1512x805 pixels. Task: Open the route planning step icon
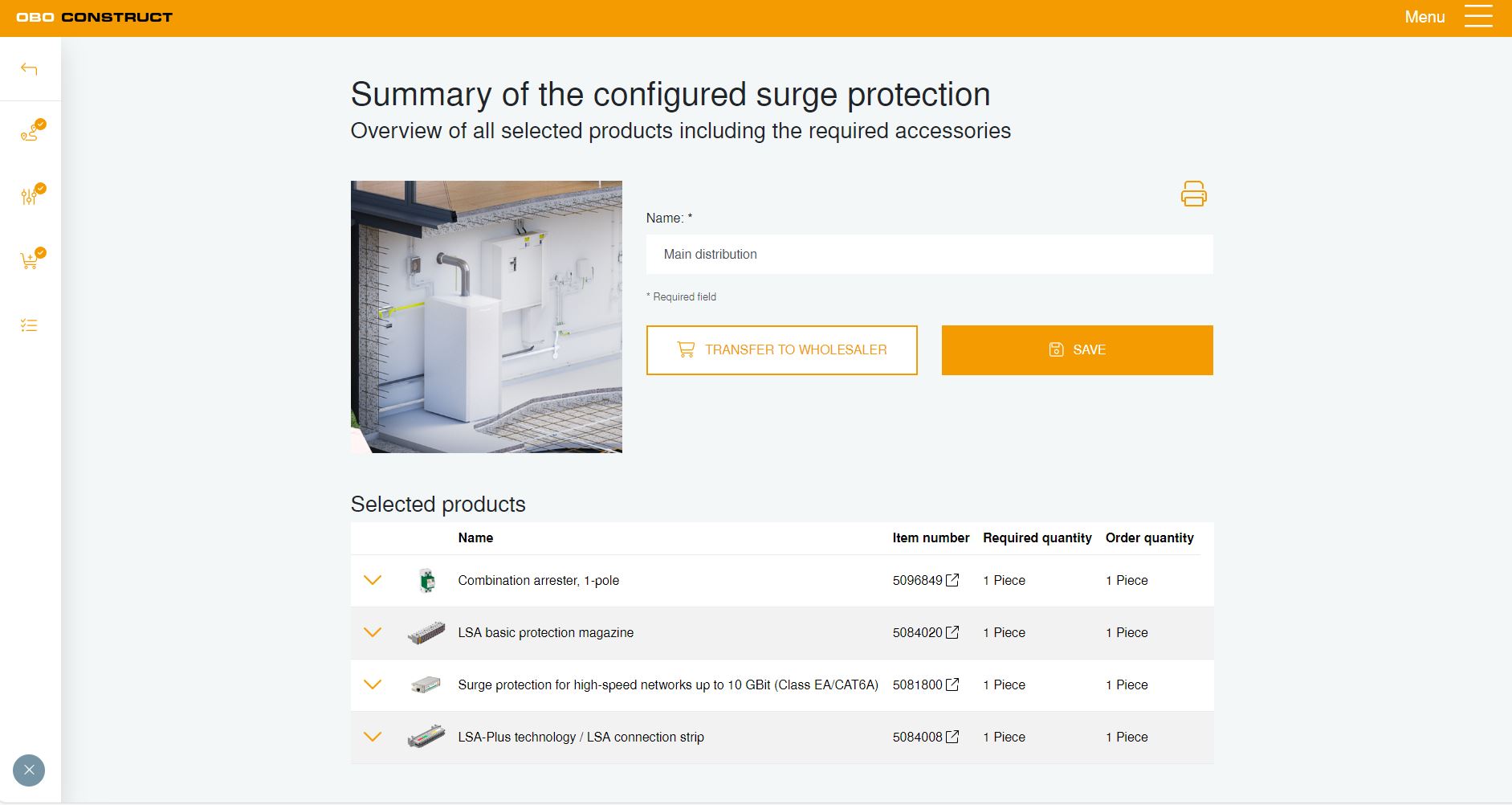click(x=30, y=133)
